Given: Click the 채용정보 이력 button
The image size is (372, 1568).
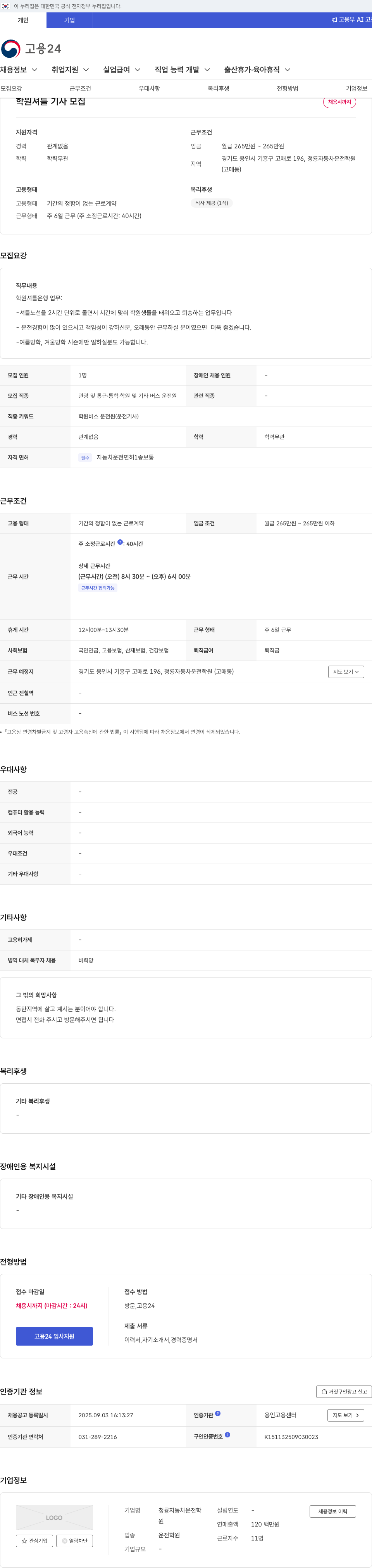Looking at the screenshot, I should 332,1511.
